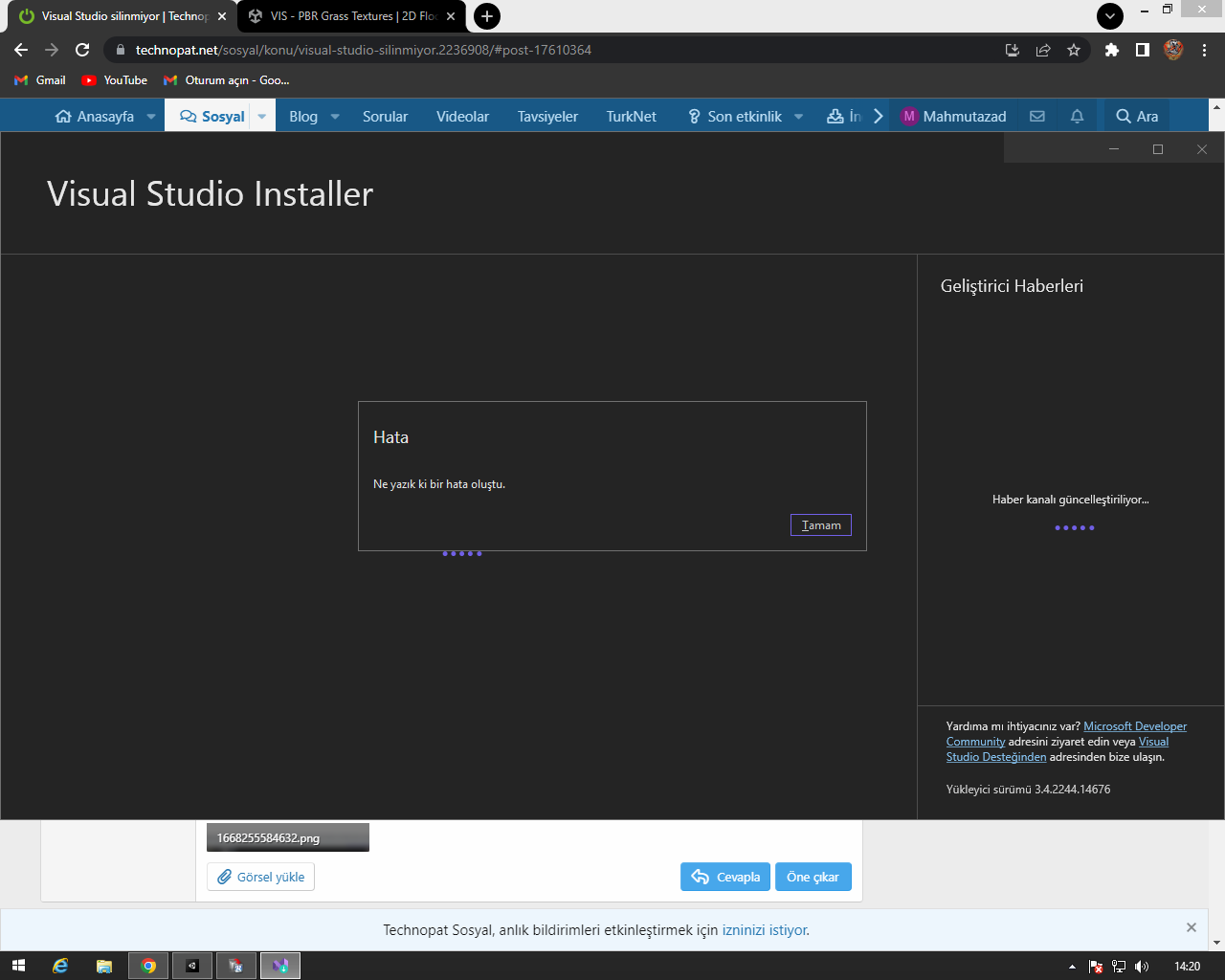
Task: Open the forum messages envelope icon
Action: coord(1037,116)
